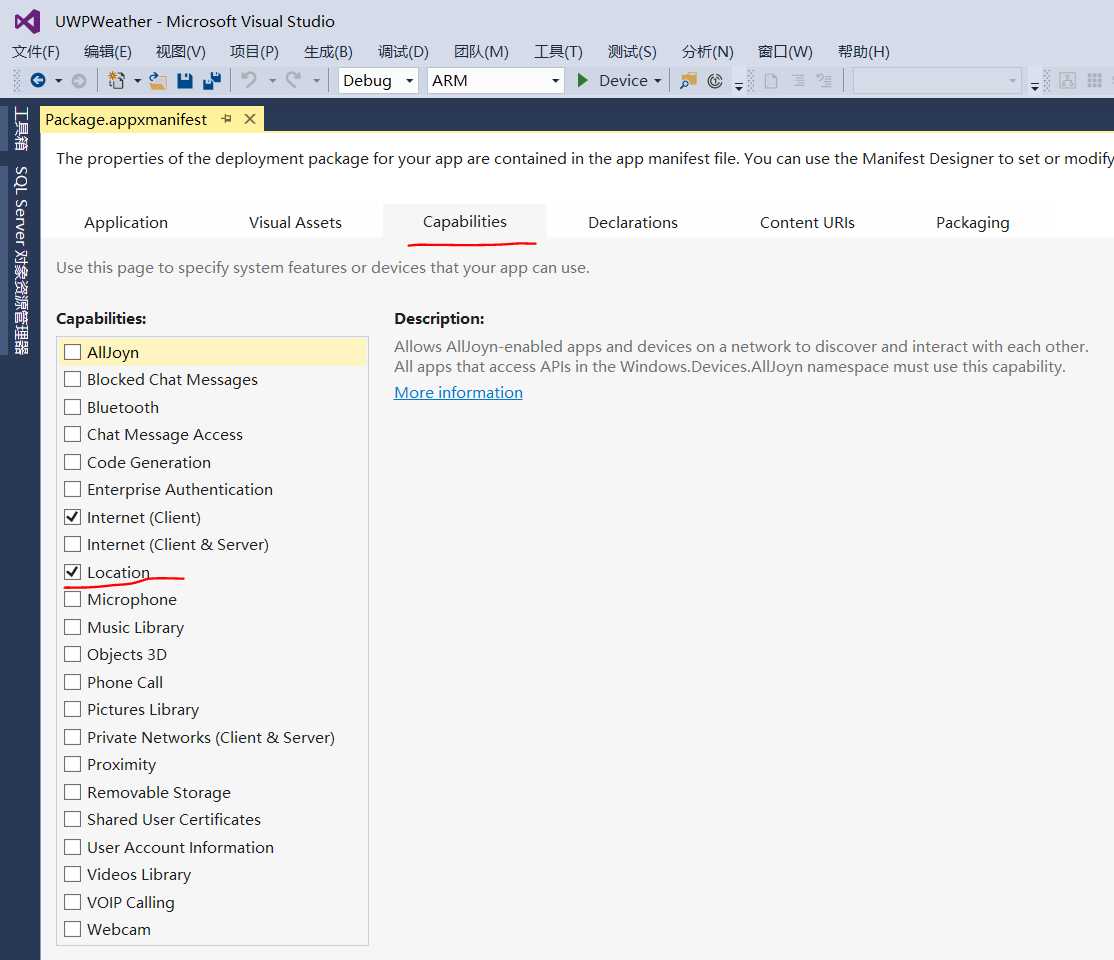Click the Save All icon

click(x=212, y=81)
